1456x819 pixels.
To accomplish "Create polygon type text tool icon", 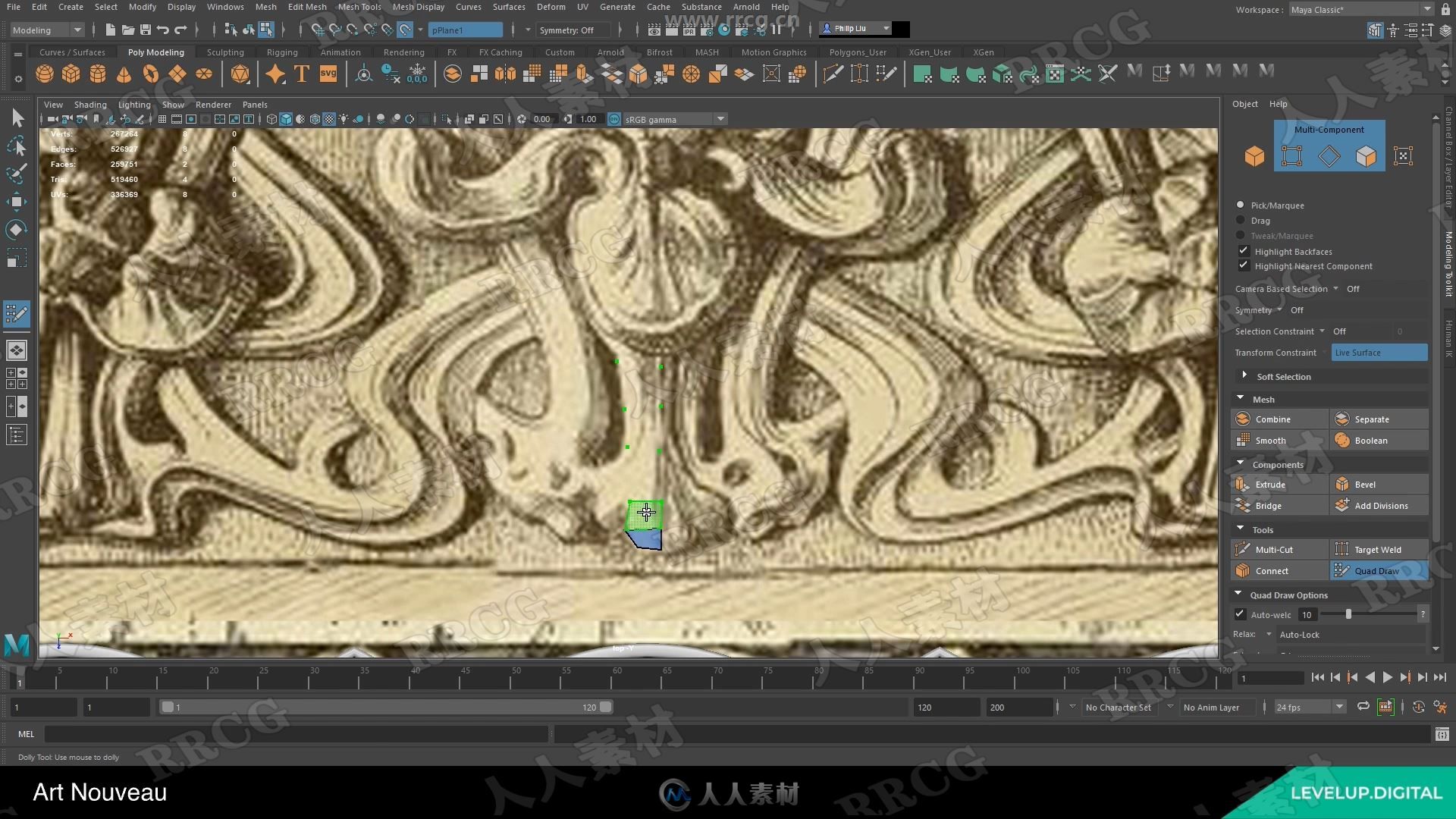I will [302, 74].
